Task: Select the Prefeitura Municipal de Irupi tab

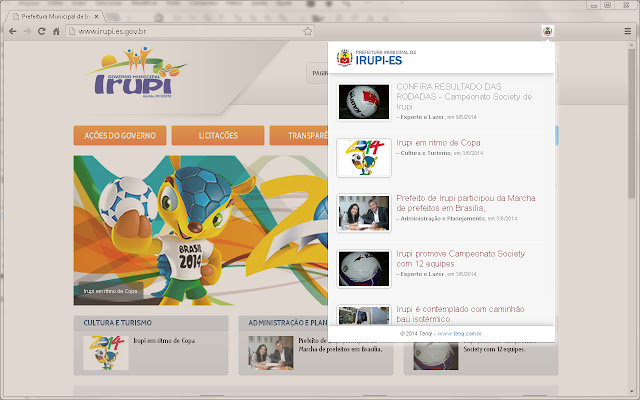Action: (x=56, y=17)
